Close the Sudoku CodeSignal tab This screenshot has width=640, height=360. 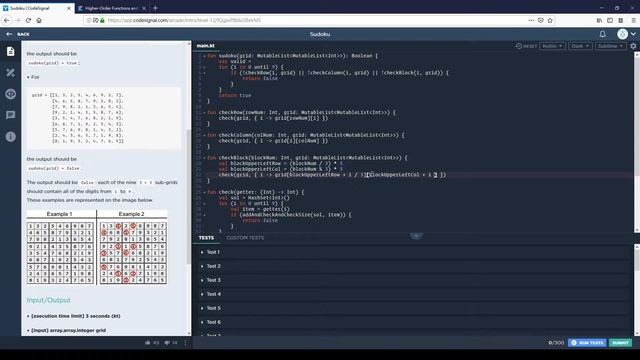(x=69, y=8)
